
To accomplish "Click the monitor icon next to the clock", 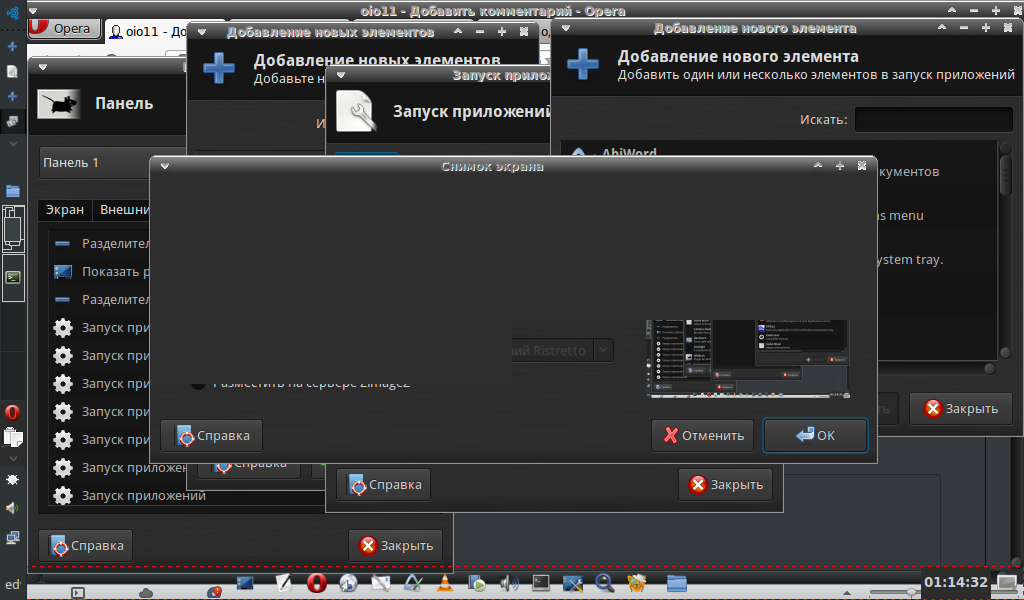I will pyautogui.click(x=1007, y=582).
